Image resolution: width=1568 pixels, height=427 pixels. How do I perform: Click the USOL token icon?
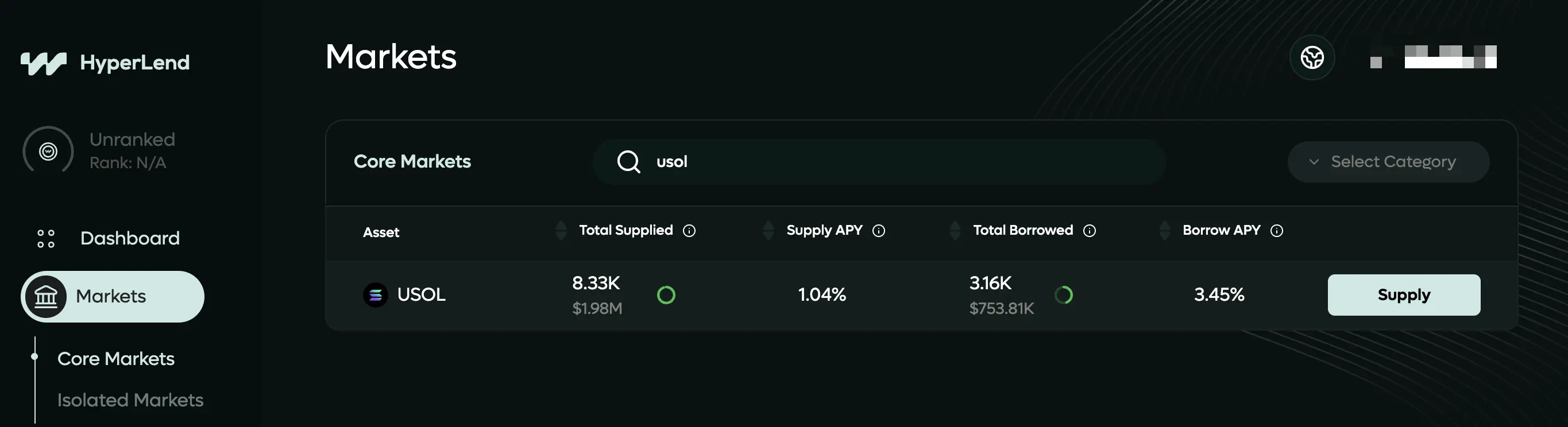tap(376, 295)
